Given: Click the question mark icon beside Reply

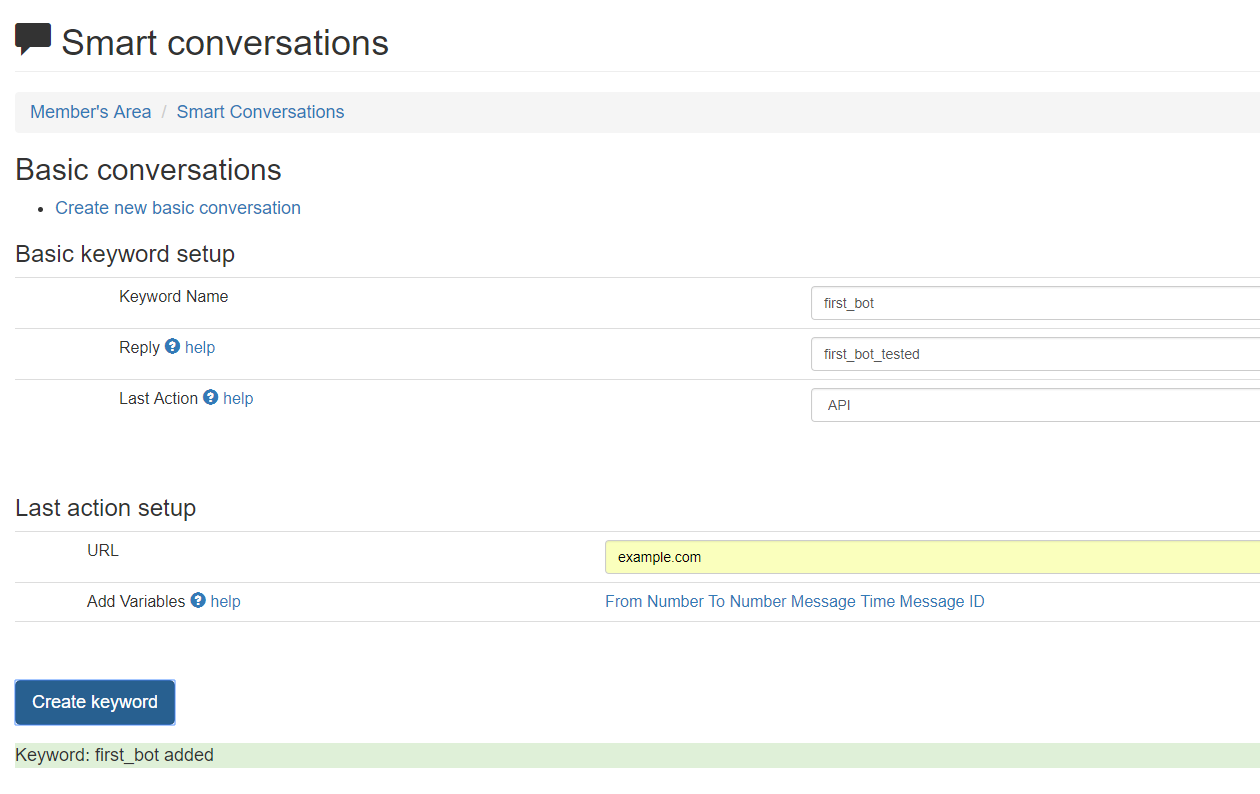Looking at the screenshot, I should coord(172,346).
